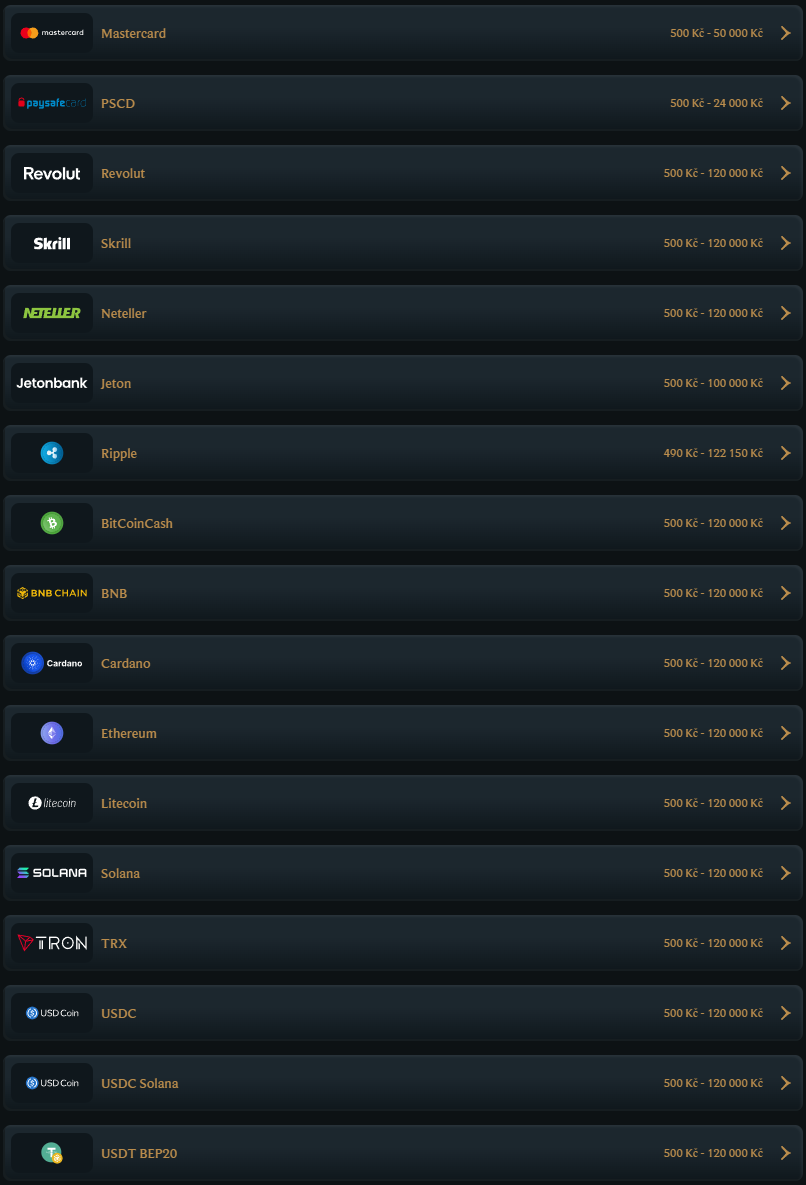Click the 490 Kč - 122 150 Kč limit
This screenshot has width=806, height=1185.
pos(713,453)
